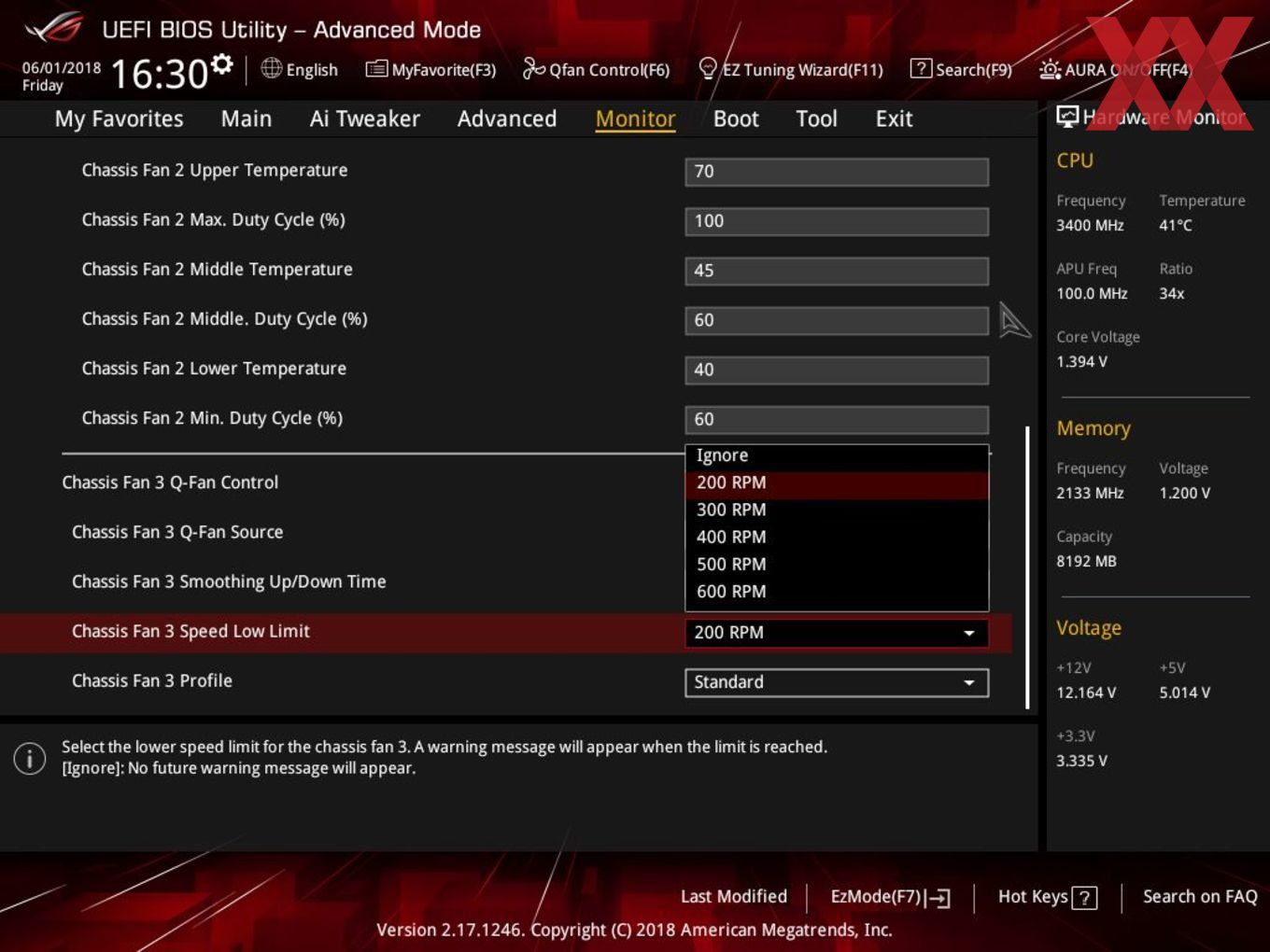Click Chassis Fan 2 Lower Temperature field
The width and height of the screenshot is (1270, 952).
point(837,370)
